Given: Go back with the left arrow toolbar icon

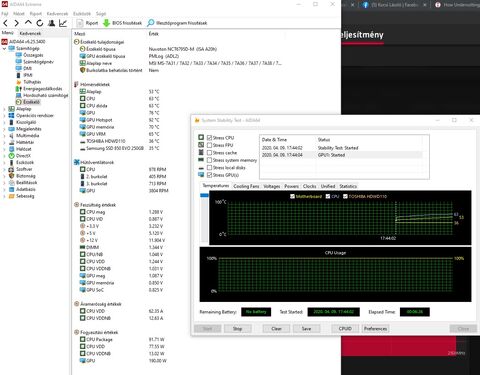Looking at the screenshot, I should (x=5, y=23).
